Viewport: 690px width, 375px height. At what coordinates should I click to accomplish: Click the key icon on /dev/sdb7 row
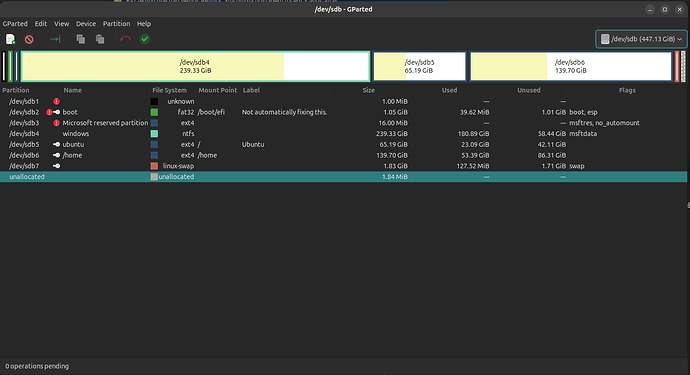pos(56,166)
